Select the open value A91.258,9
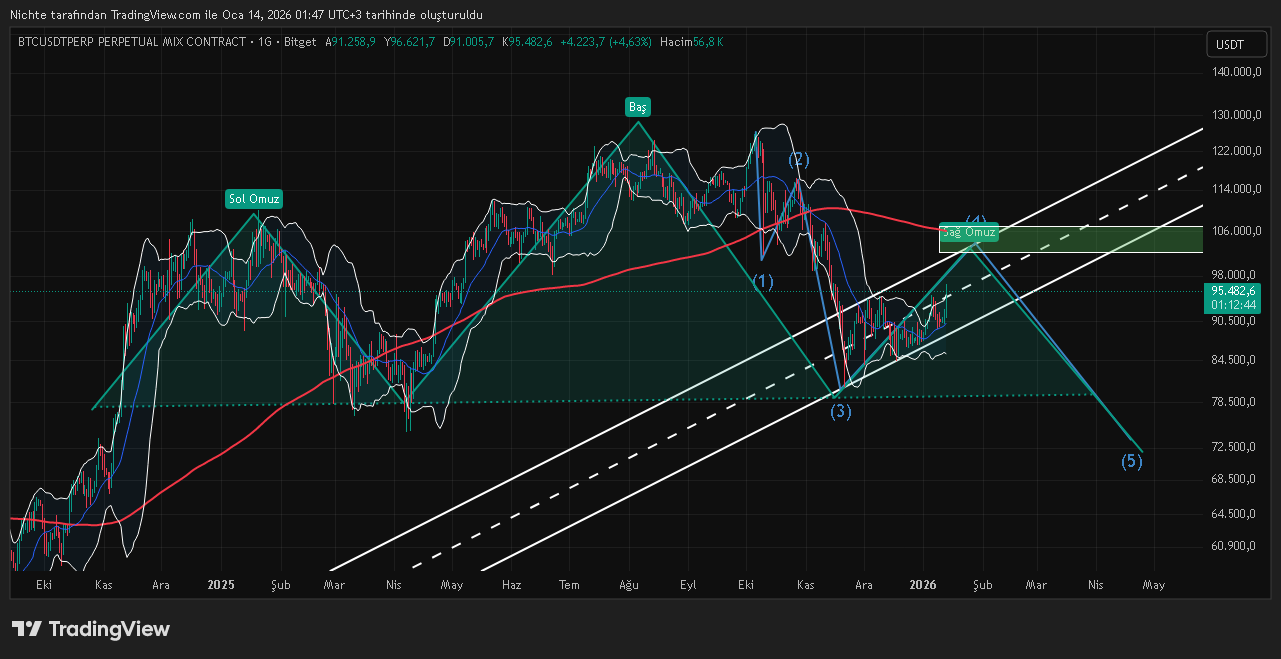 (351, 42)
